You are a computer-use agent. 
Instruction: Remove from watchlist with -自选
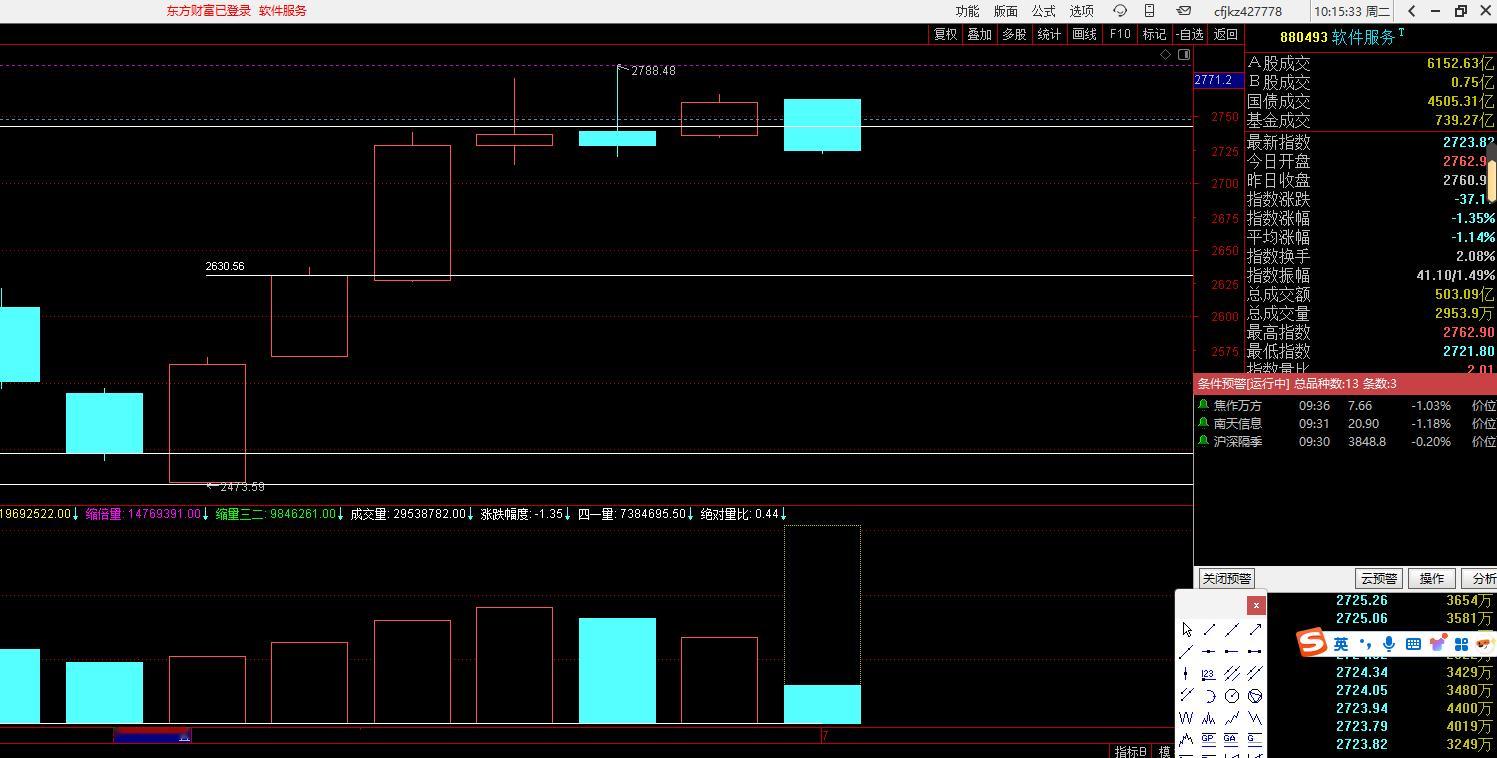pyautogui.click(x=1190, y=34)
